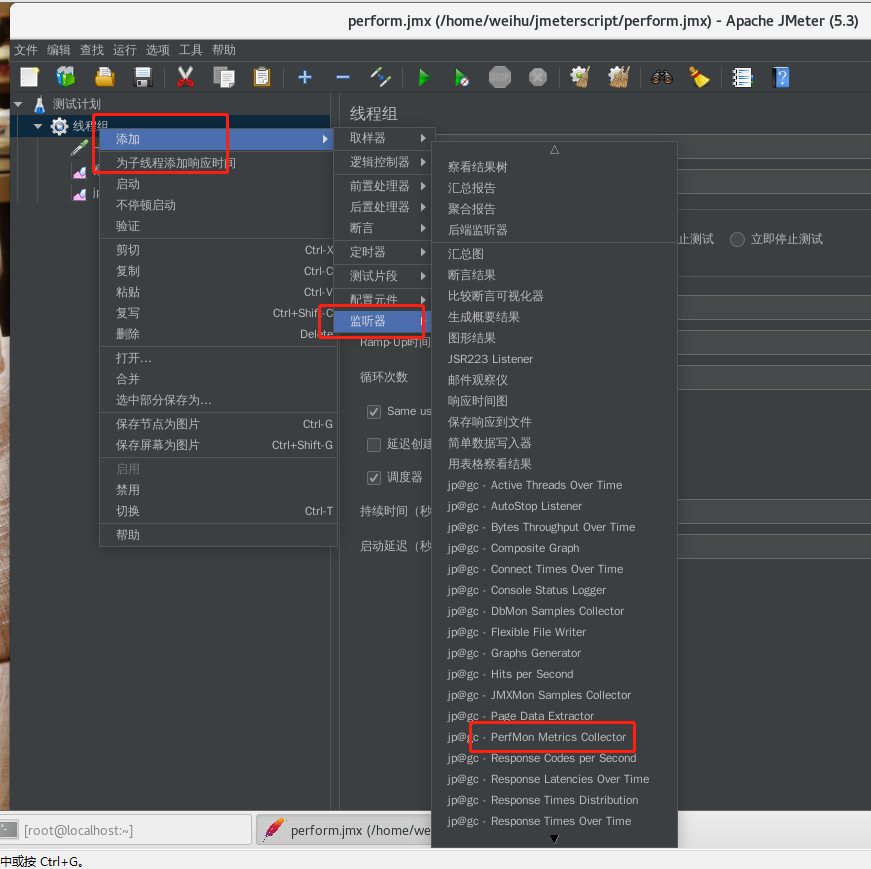Select the 立即停止测试 radio button
Screen dimensions: 871x869
pyautogui.click(x=737, y=239)
